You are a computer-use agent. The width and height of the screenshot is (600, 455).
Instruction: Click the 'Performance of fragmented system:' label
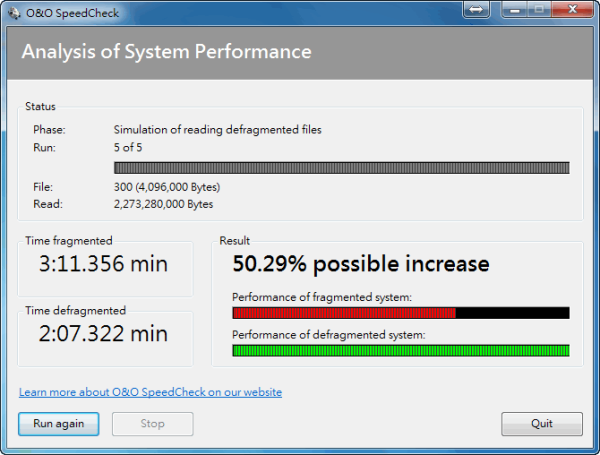pos(322,297)
